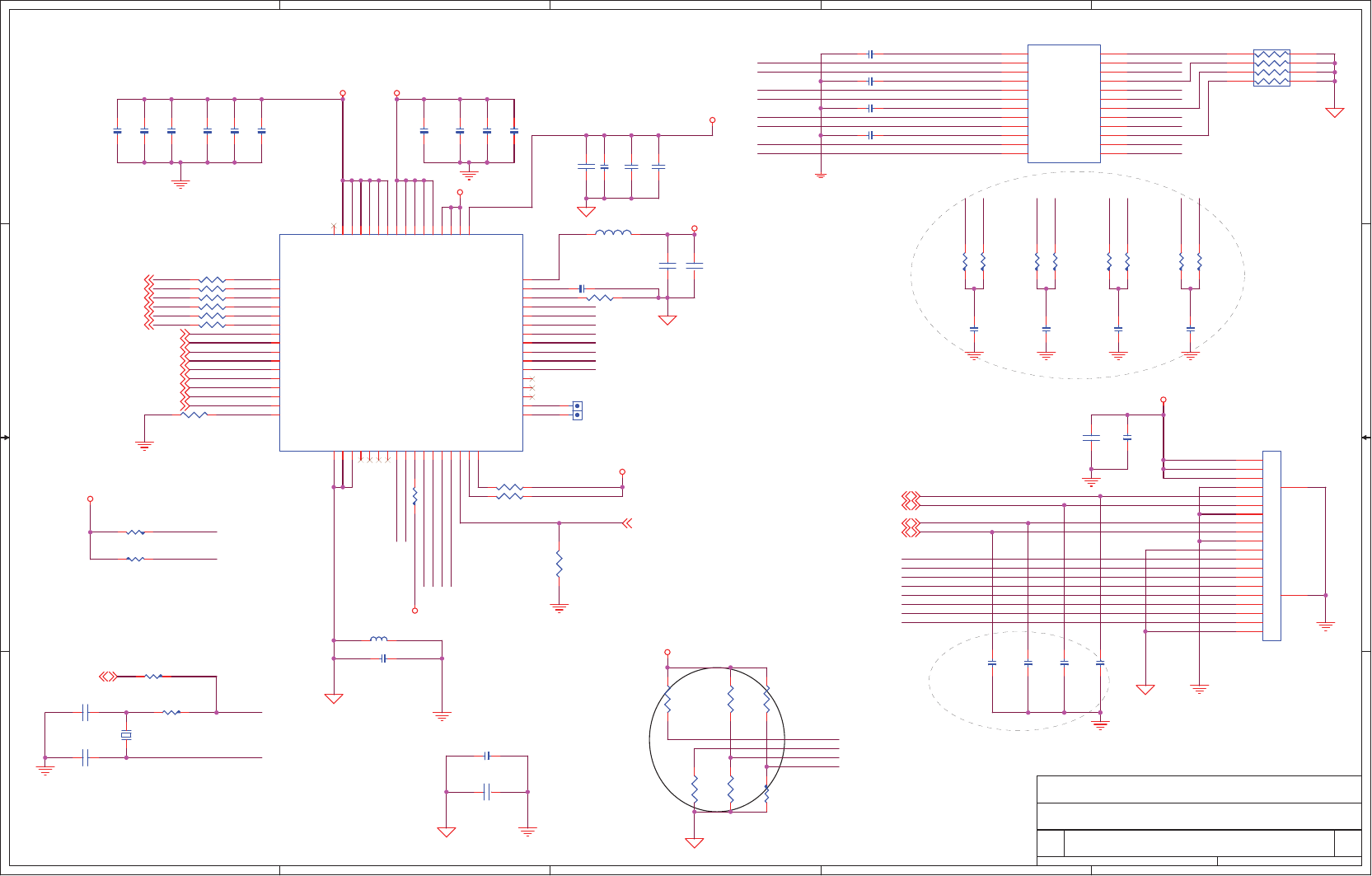Screen dimensions: 1372x876
Task: Select the power terminal right of the paired horizontal resistors
Action: point(622,472)
